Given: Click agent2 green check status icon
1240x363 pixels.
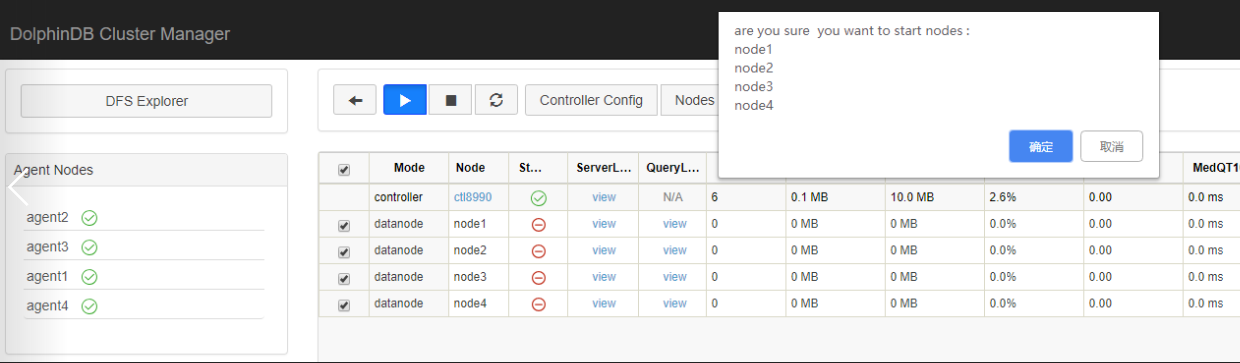Looking at the screenshot, I should click(89, 218).
